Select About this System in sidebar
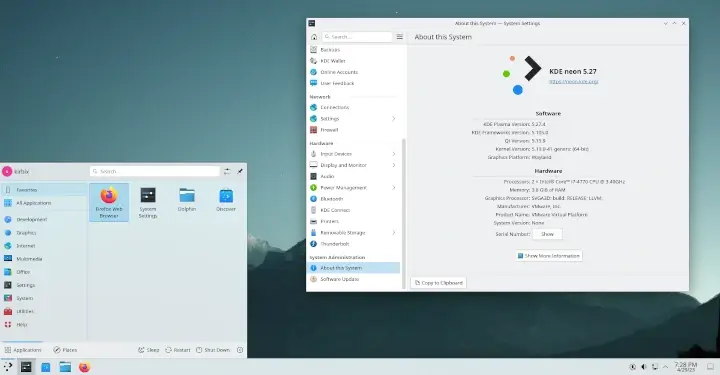This screenshot has width=720, height=375. click(x=354, y=268)
